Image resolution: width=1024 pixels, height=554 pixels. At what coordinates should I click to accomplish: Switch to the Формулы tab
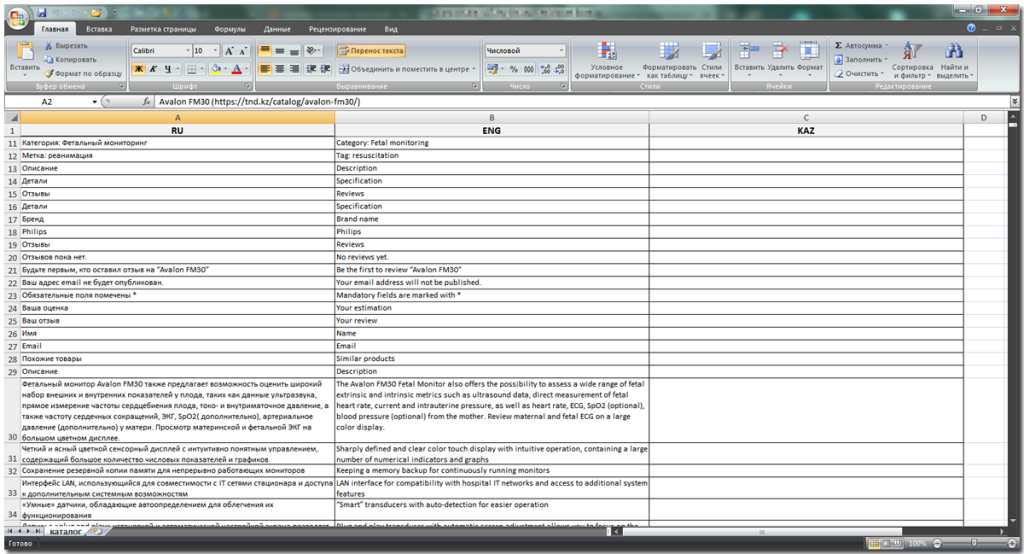[x=230, y=29]
